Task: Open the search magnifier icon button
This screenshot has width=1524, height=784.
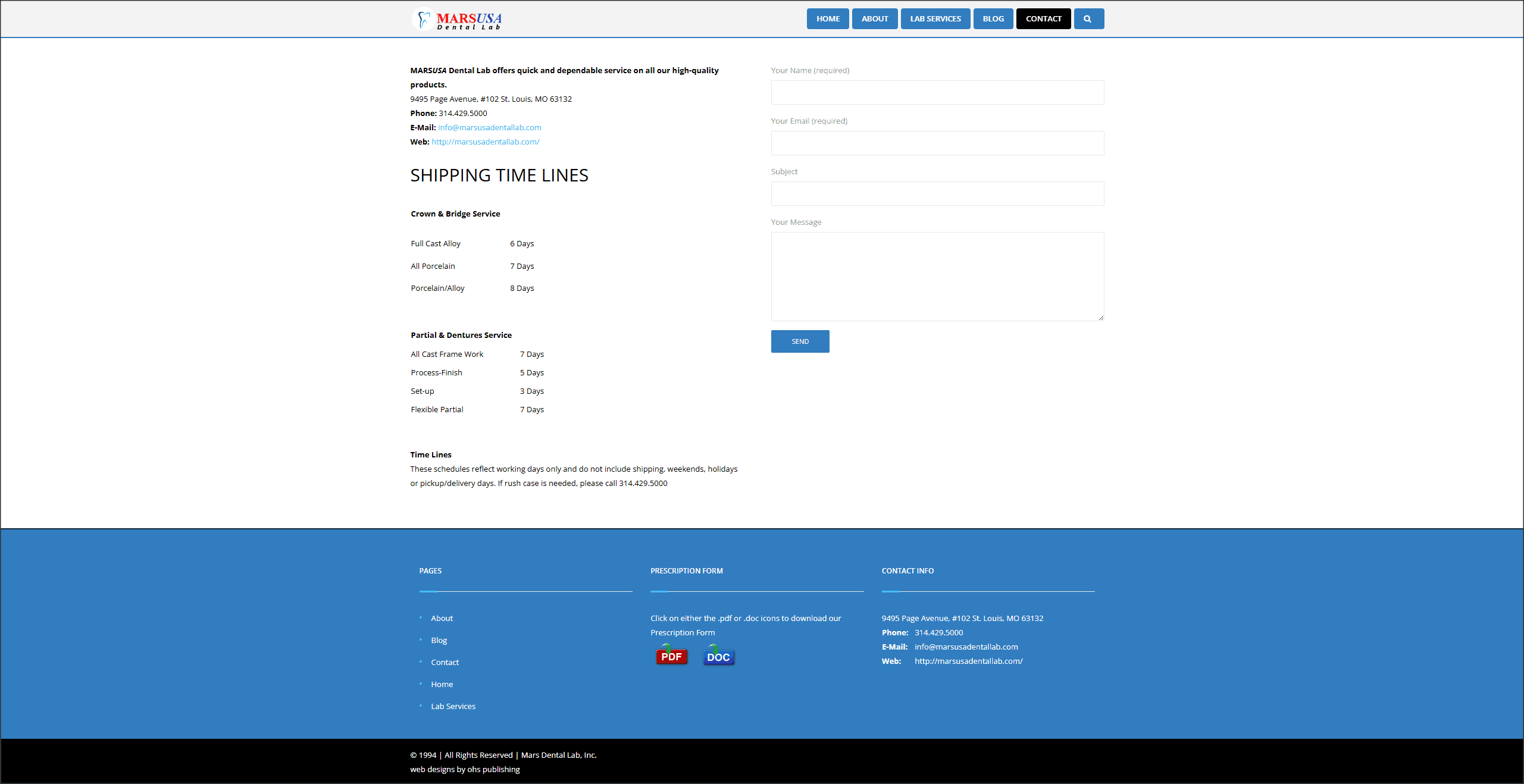Action: (x=1088, y=19)
